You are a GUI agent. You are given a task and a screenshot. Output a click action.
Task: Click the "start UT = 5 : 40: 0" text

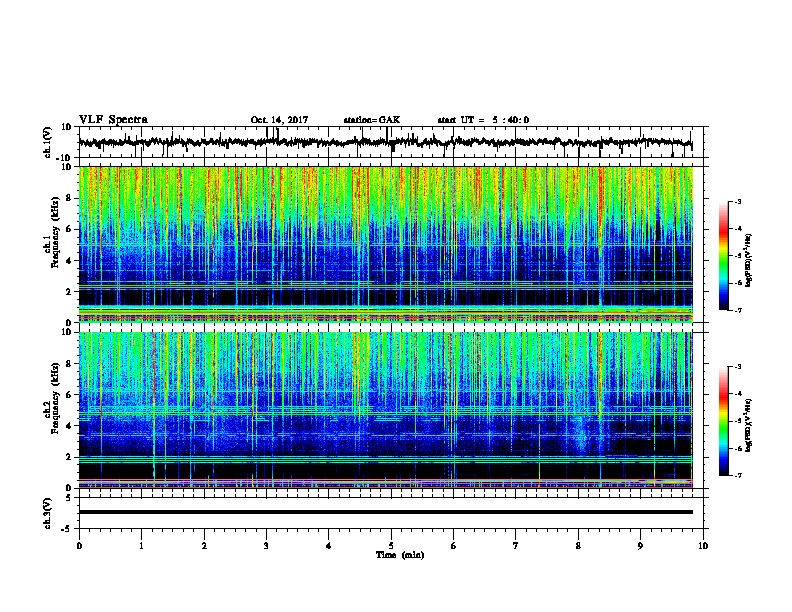(483, 120)
